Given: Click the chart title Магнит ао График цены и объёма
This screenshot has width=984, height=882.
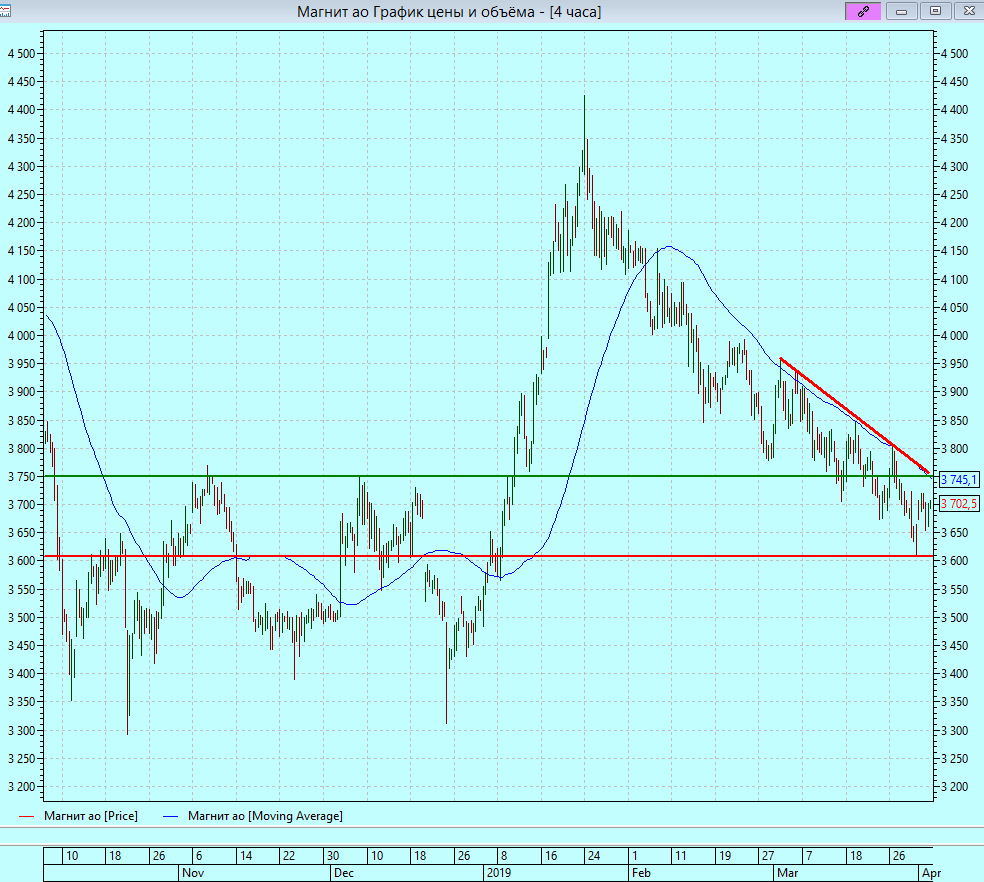Looking at the screenshot, I should pyautogui.click(x=415, y=12).
